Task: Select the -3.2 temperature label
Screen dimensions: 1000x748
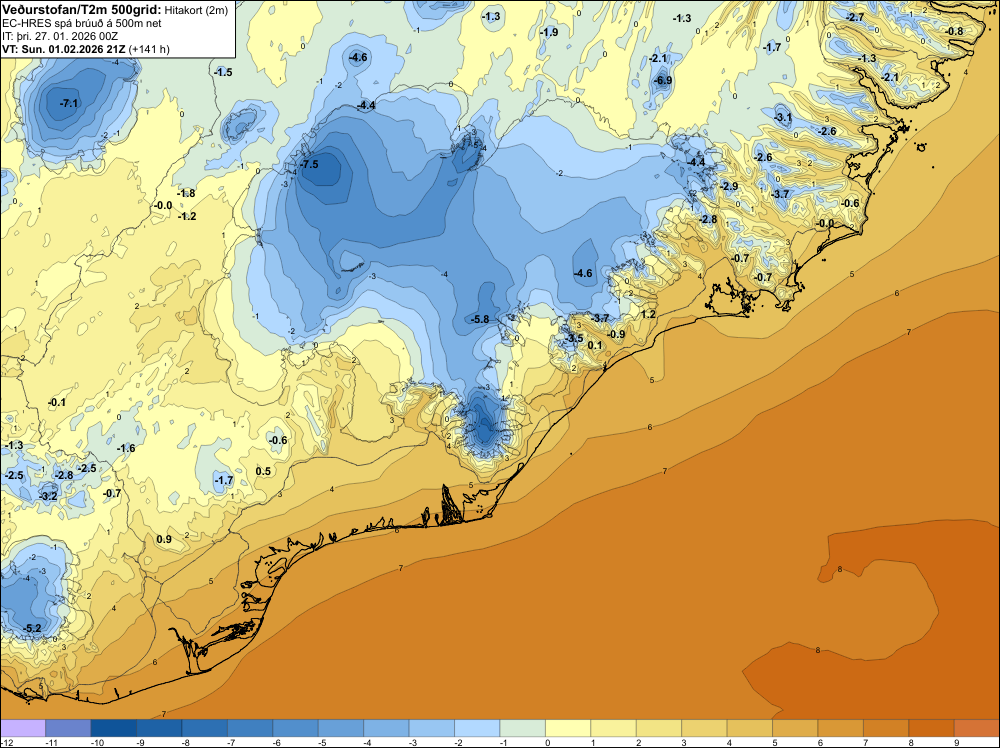Action: point(48,495)
